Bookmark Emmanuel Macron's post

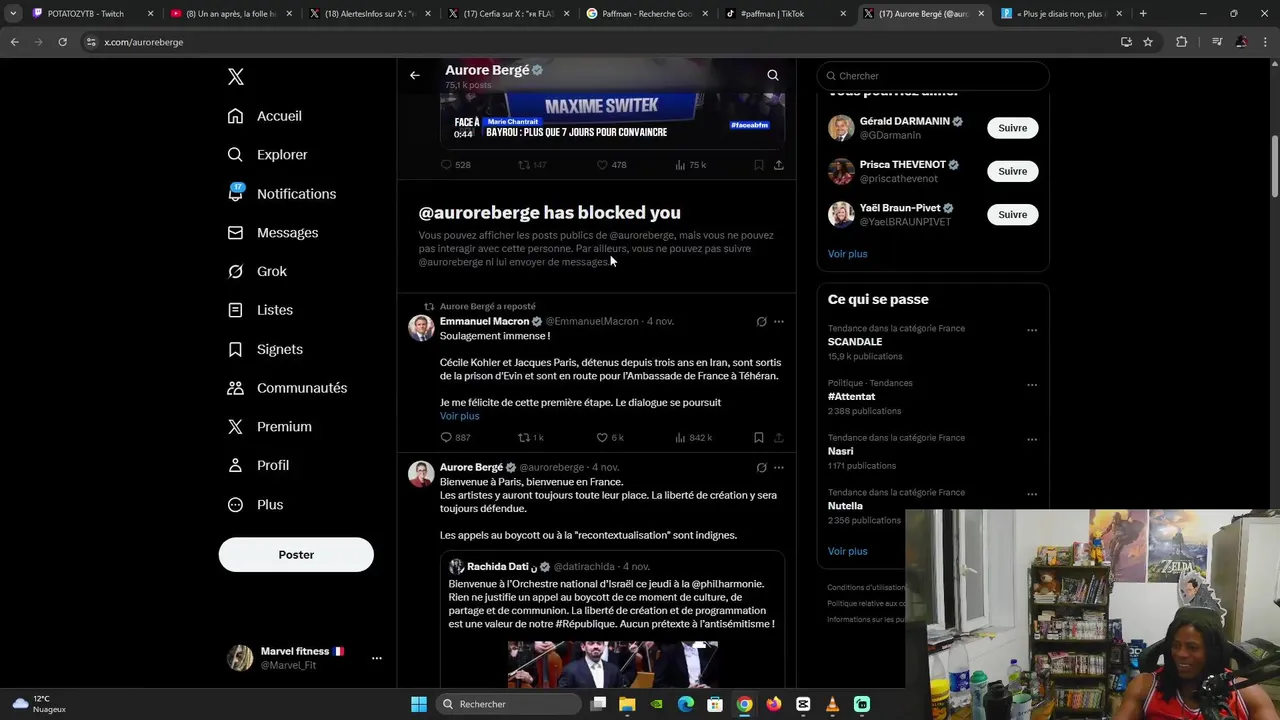coord(759,438)
